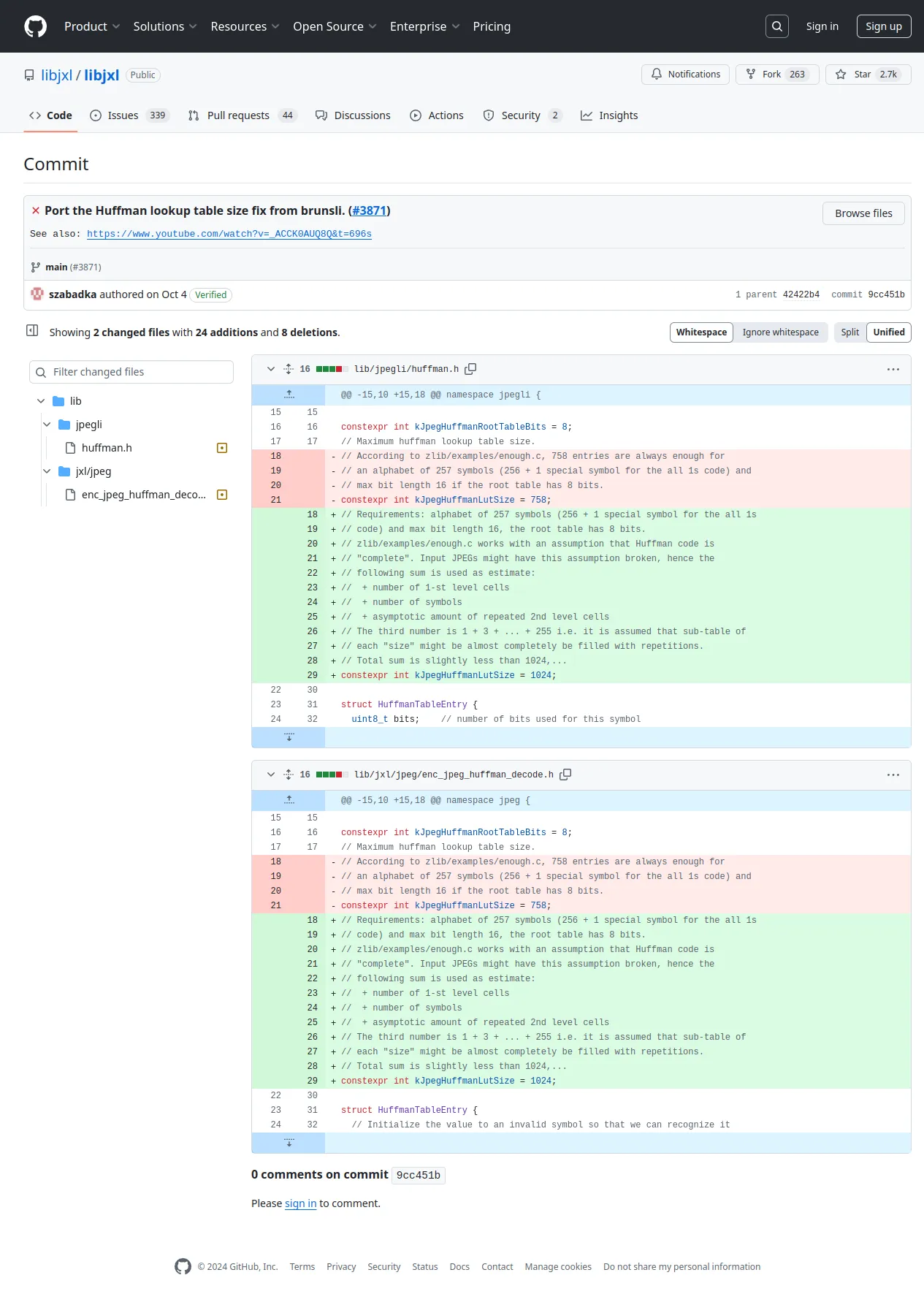Click szabadka's avatar image
Image resolution: width=924 pixels, height=1305 pixels.
tap(37, 294)
